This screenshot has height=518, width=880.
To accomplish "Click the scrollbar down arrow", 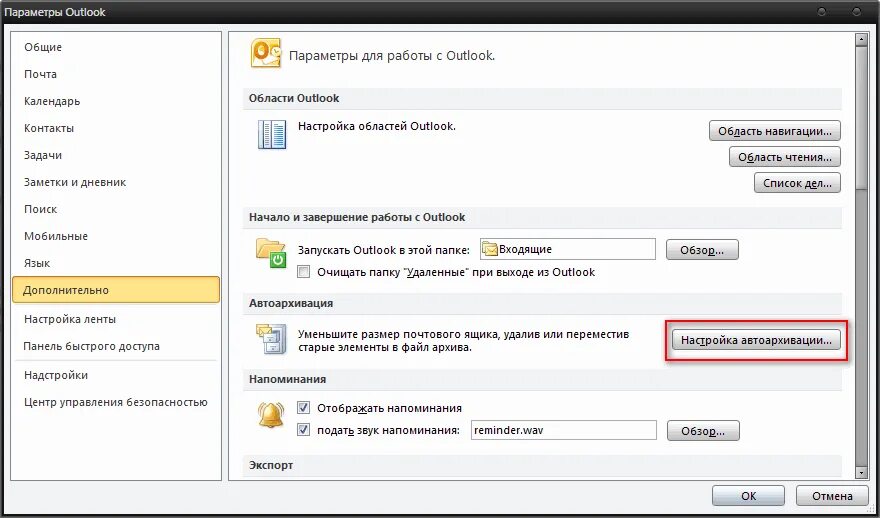I will click(861, 473).
